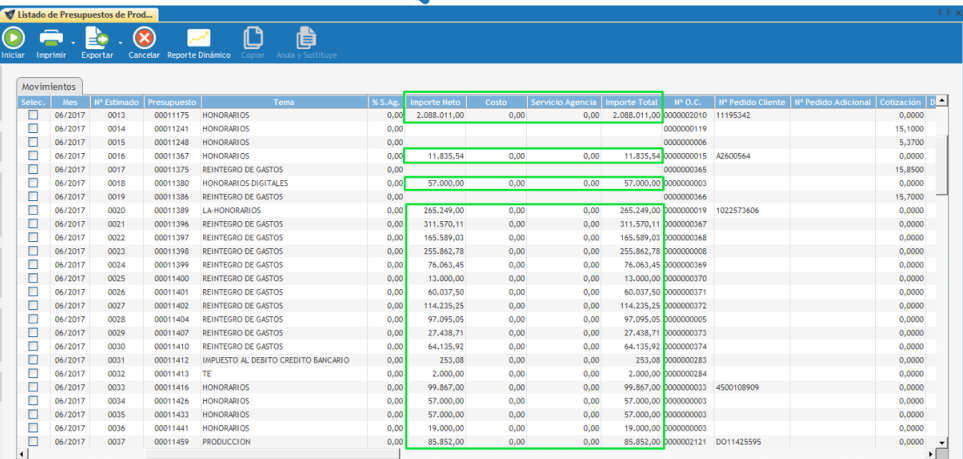Click the Tema column header

coord(284,102)
